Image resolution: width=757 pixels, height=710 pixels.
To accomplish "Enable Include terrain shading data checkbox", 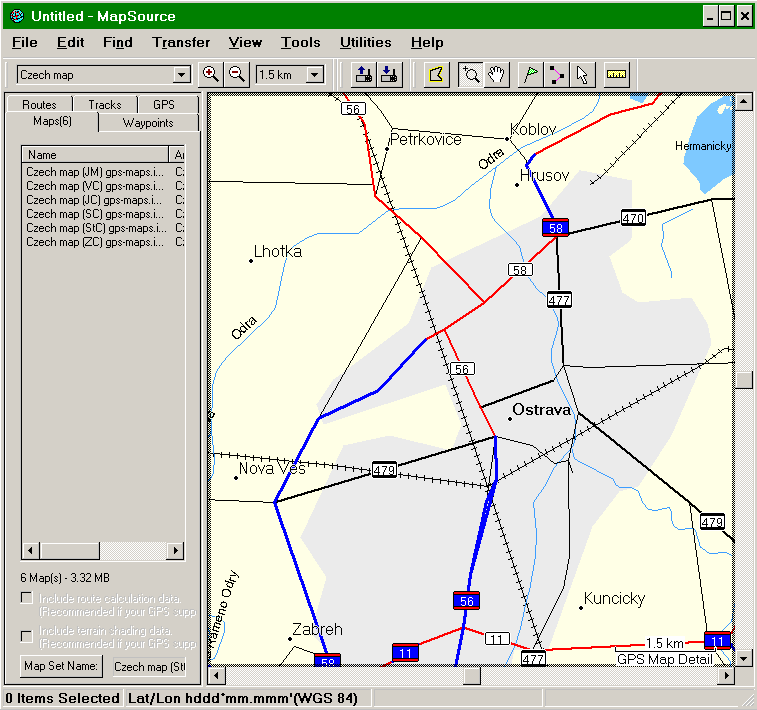I will click(27, 636).
